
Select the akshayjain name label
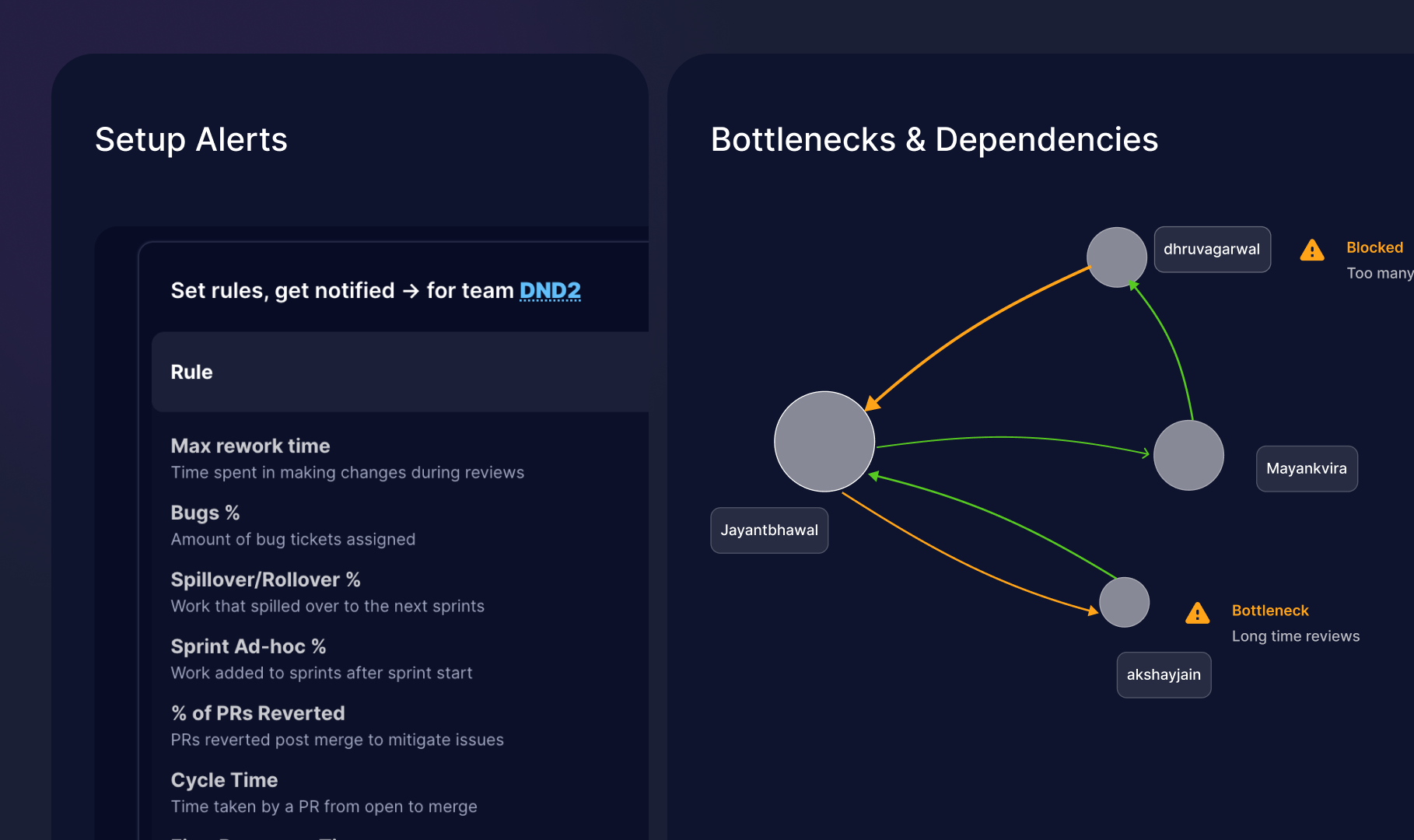(1164, 675)
